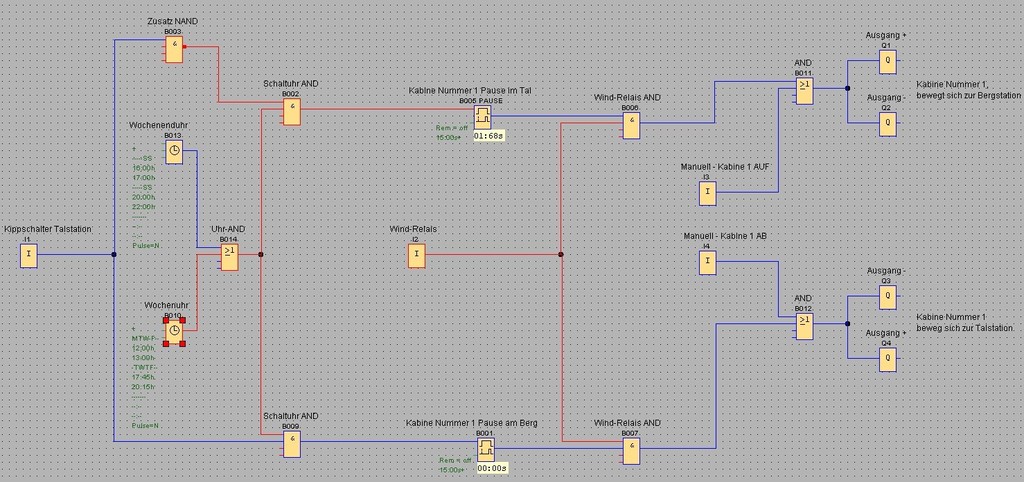Toggle the Manuell Kabine 1 AB input I4
This screenshot has width=1024, height=482.
(707, 263)
